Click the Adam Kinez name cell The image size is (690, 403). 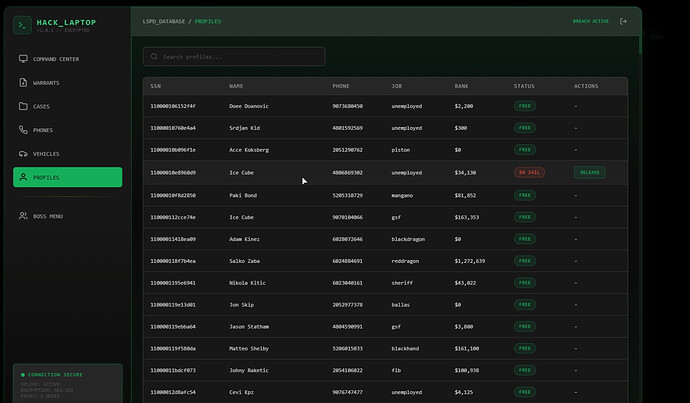(244, 239)
